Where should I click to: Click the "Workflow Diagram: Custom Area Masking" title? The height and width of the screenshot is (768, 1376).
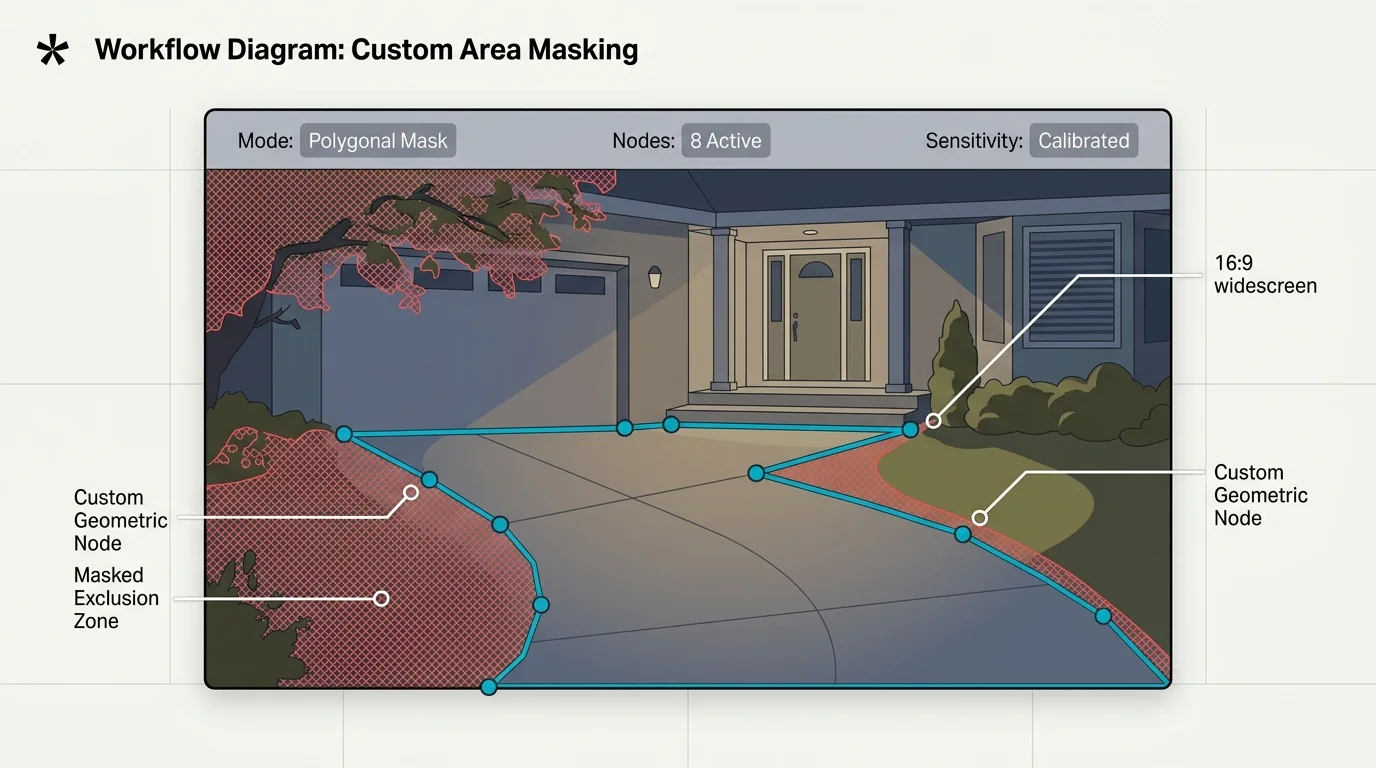click(366, 50)
